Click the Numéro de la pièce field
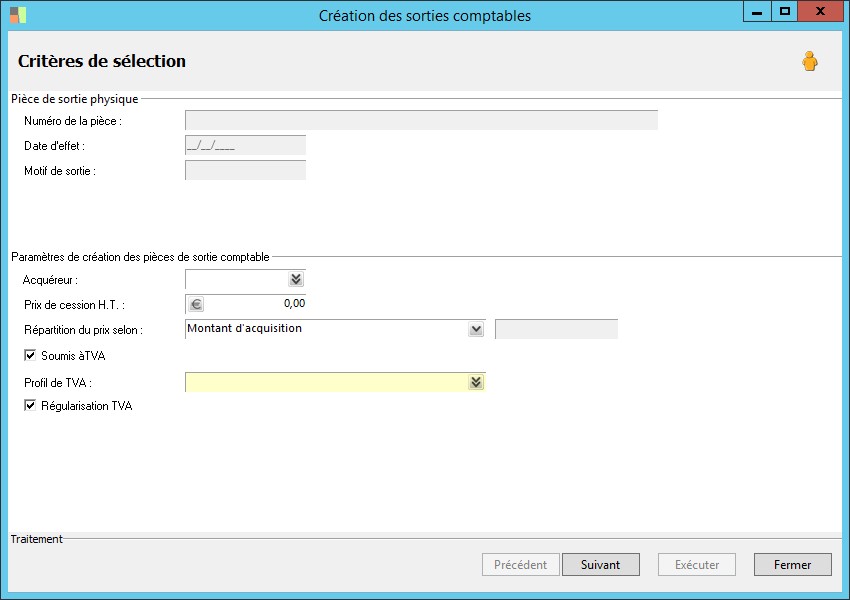Viewport: 850px width, 600px height. (421, 121)
